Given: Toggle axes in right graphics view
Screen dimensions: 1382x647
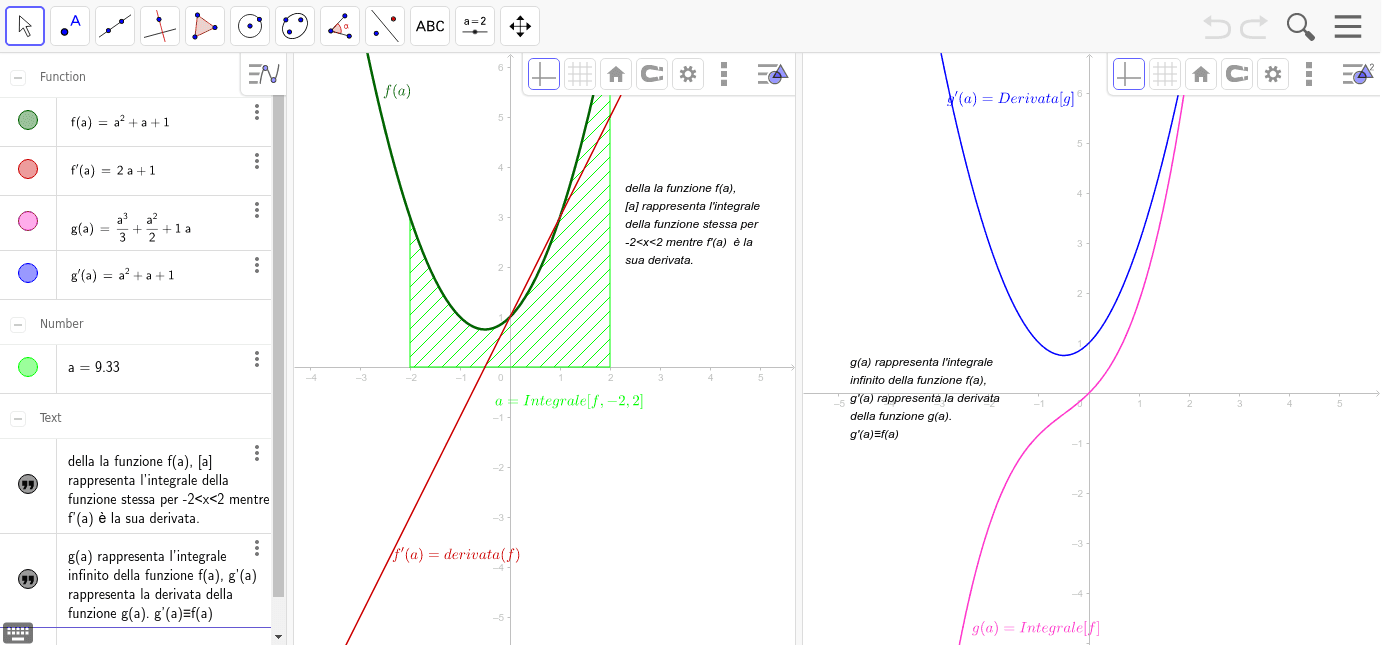Looking at the screenshot, I should [x=1129, y=74].
